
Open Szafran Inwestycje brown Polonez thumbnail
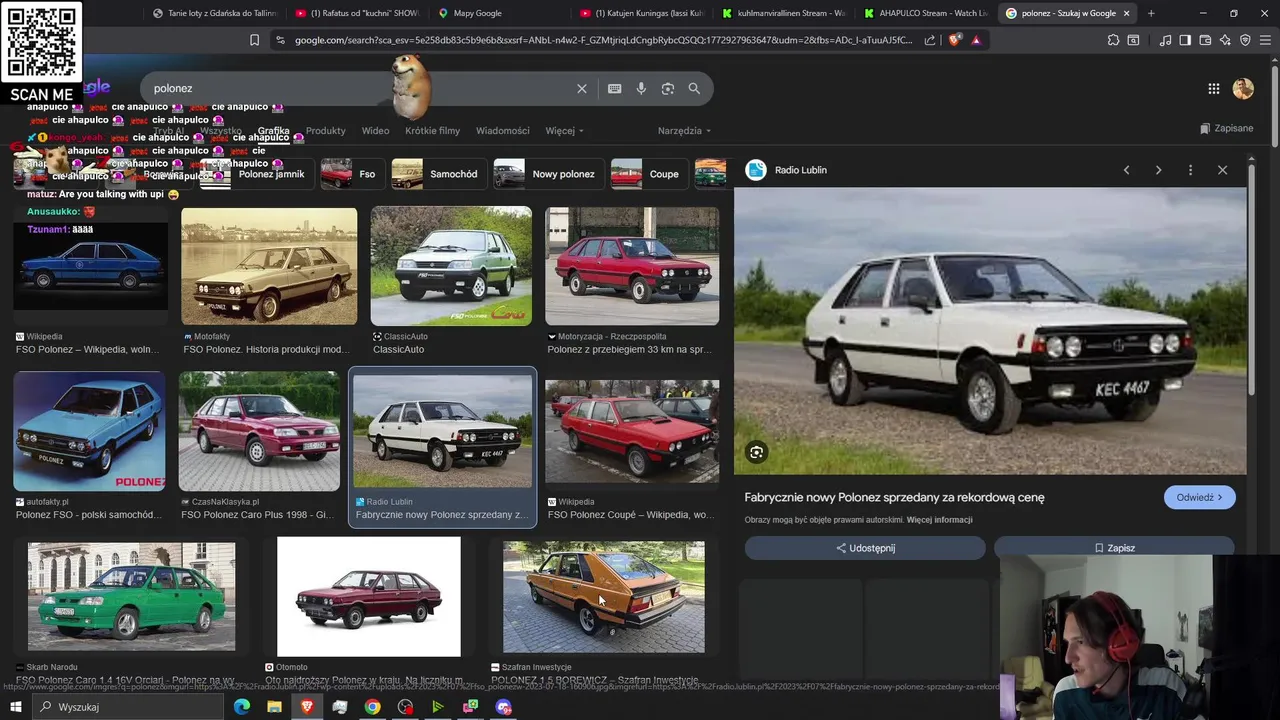(x=603, y=596)
